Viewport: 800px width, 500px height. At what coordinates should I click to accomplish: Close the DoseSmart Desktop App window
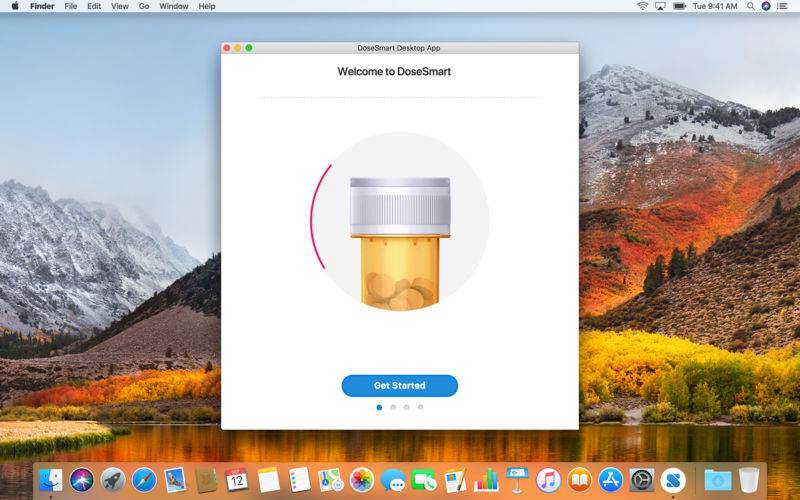pyautogui.click(x=227, y=48)
